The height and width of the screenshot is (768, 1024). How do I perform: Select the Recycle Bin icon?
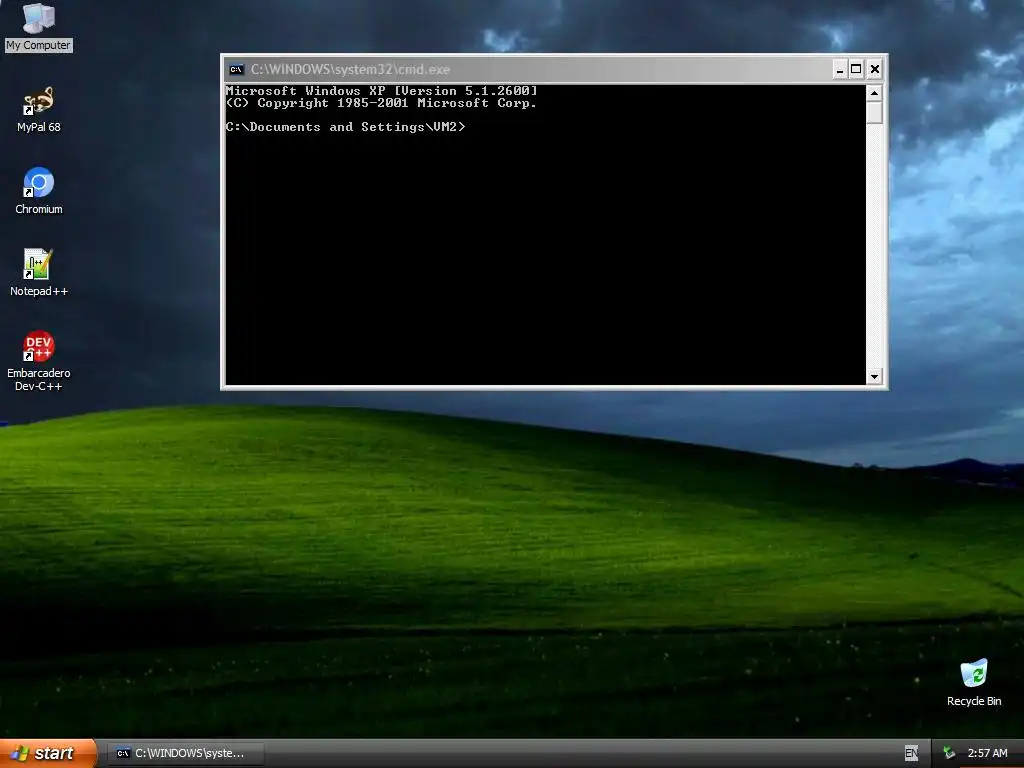coord(974,682)
